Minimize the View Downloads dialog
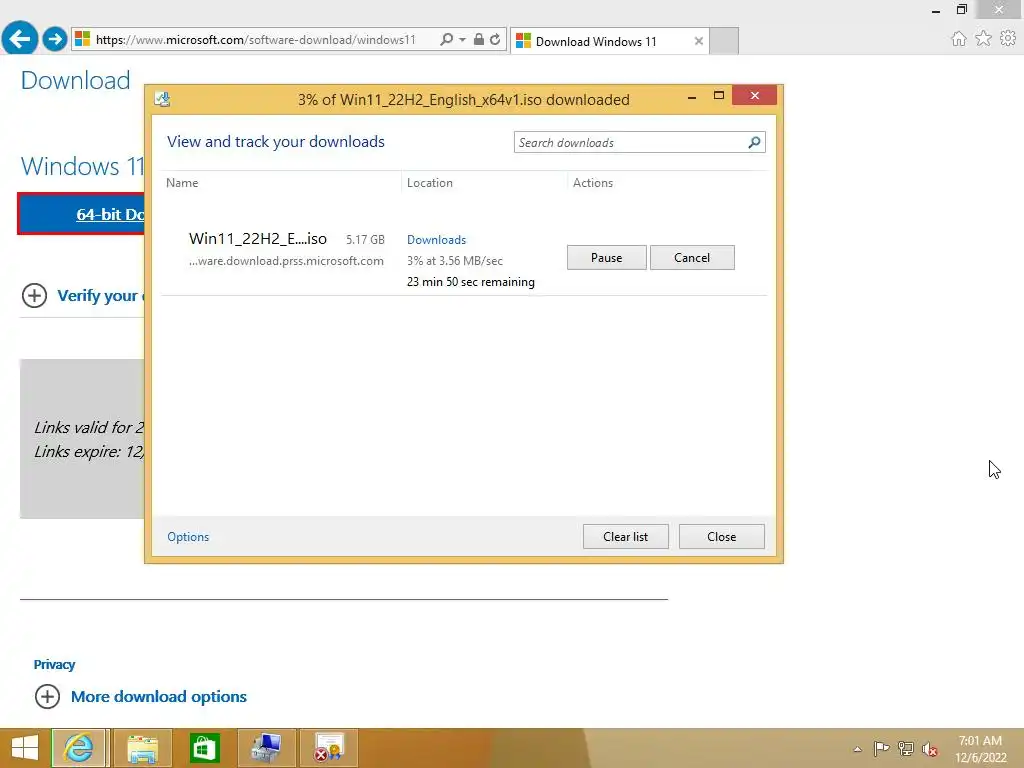 [x=692, y=97]
